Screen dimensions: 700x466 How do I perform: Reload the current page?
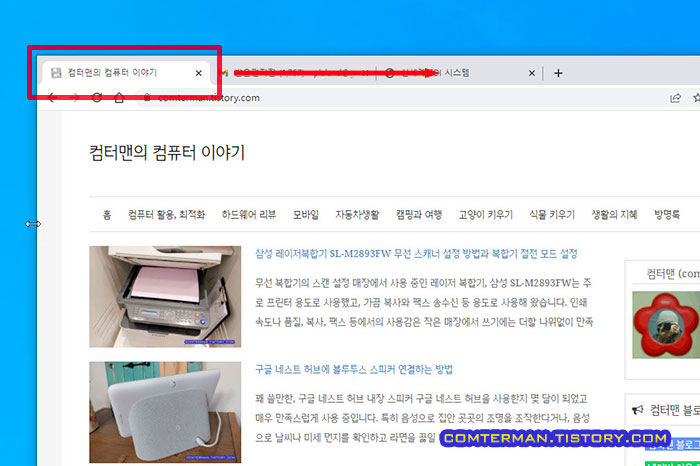point(97,98)
